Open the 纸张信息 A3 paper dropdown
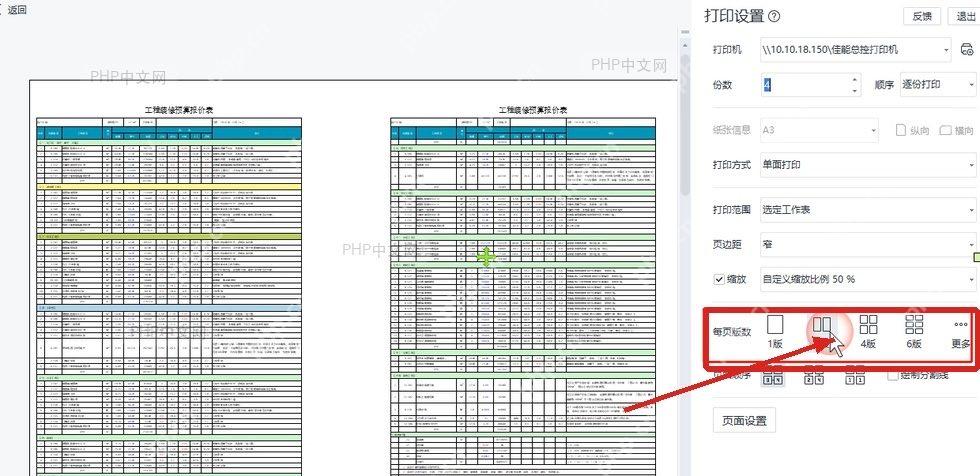Image resolution: width=980 pixels, height=476 pixels. coord(819,131)
